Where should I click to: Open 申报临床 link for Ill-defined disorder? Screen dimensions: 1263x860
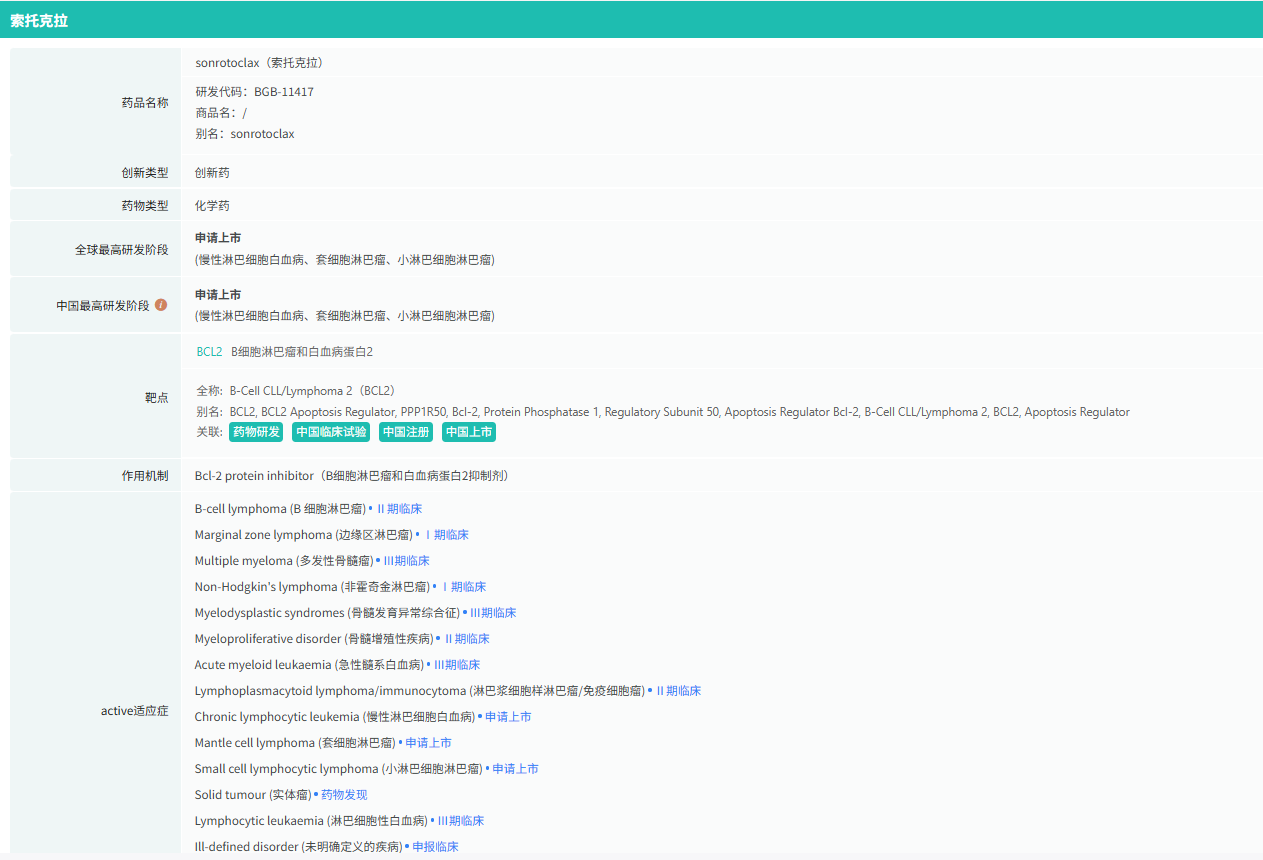(x=435, y=847)
